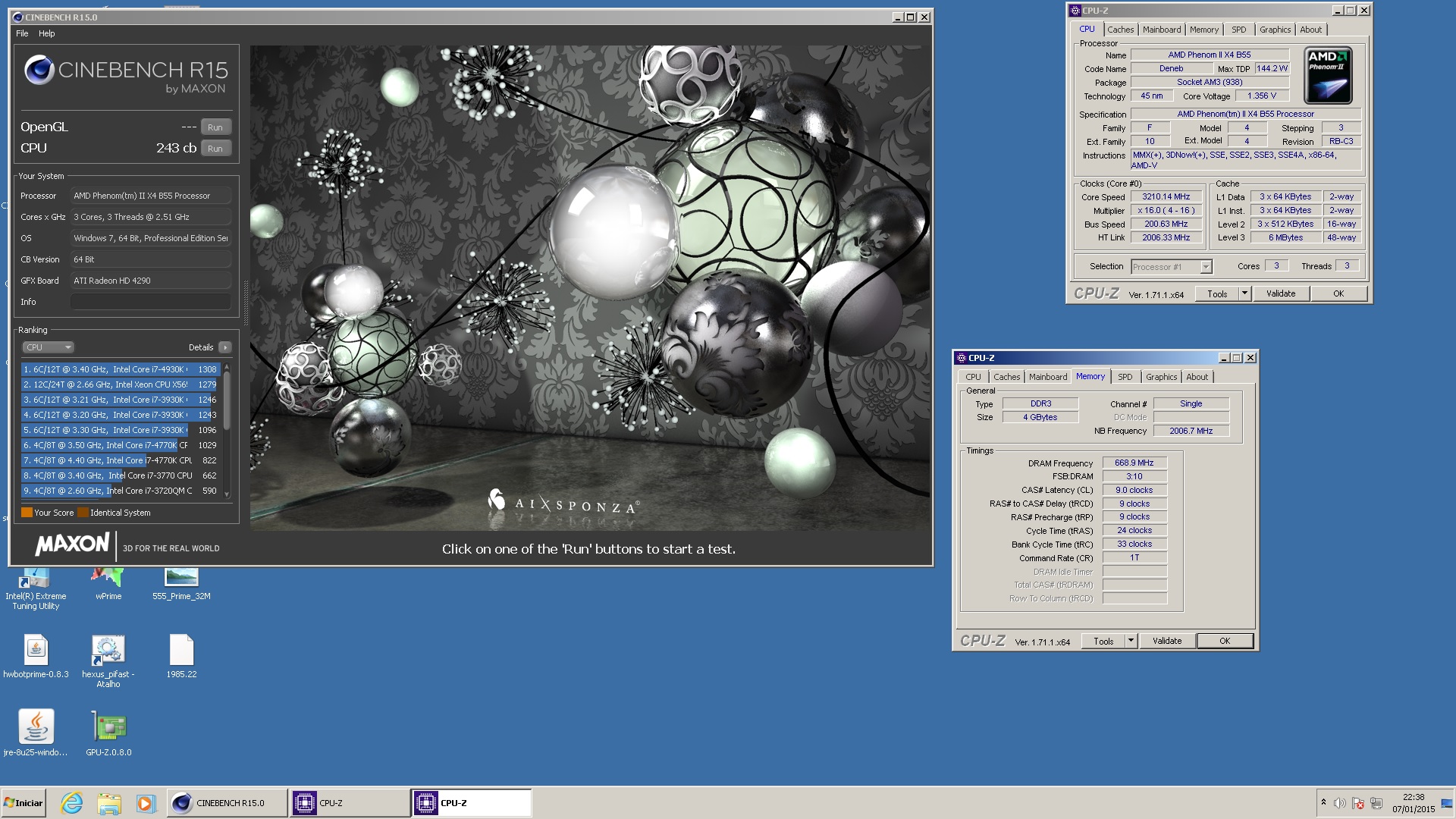Switch to Mainboard tab in top CPU-Z

(1161, 30)
